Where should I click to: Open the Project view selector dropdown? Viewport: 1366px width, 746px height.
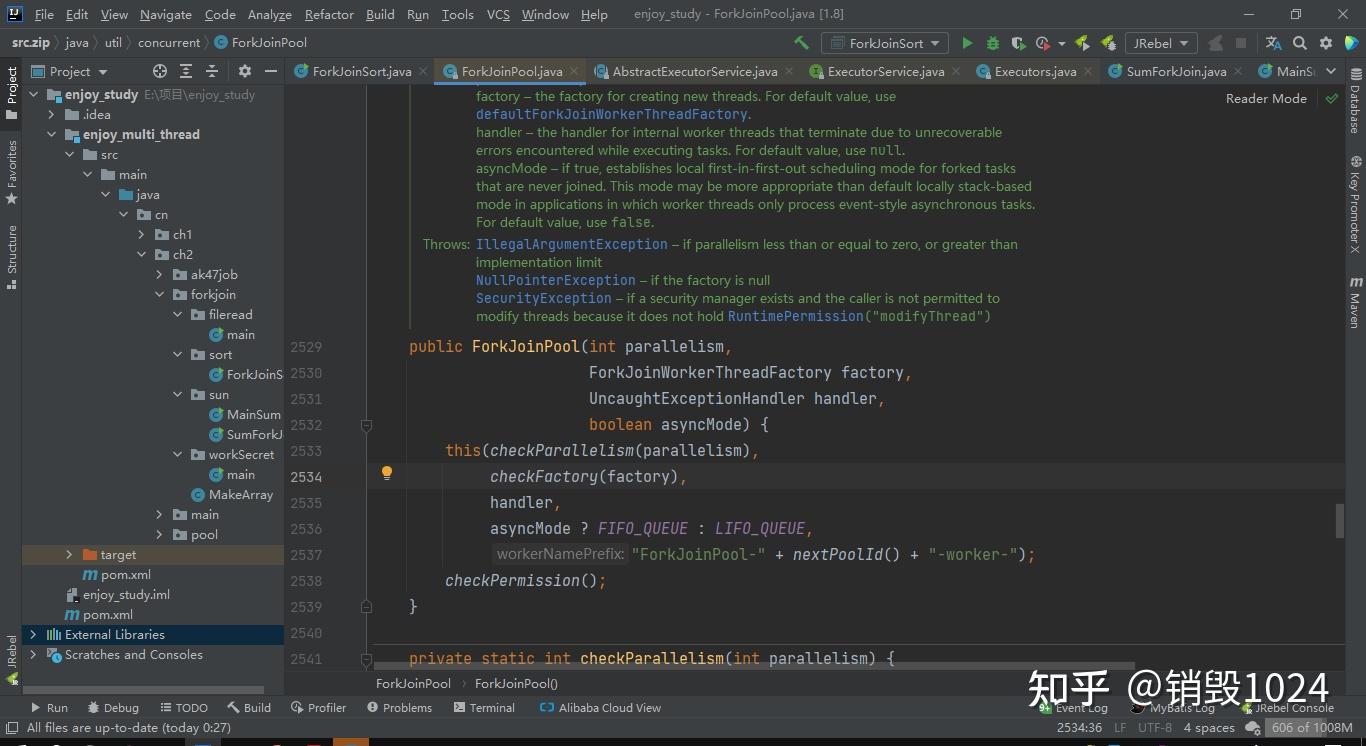click(69, 71)
